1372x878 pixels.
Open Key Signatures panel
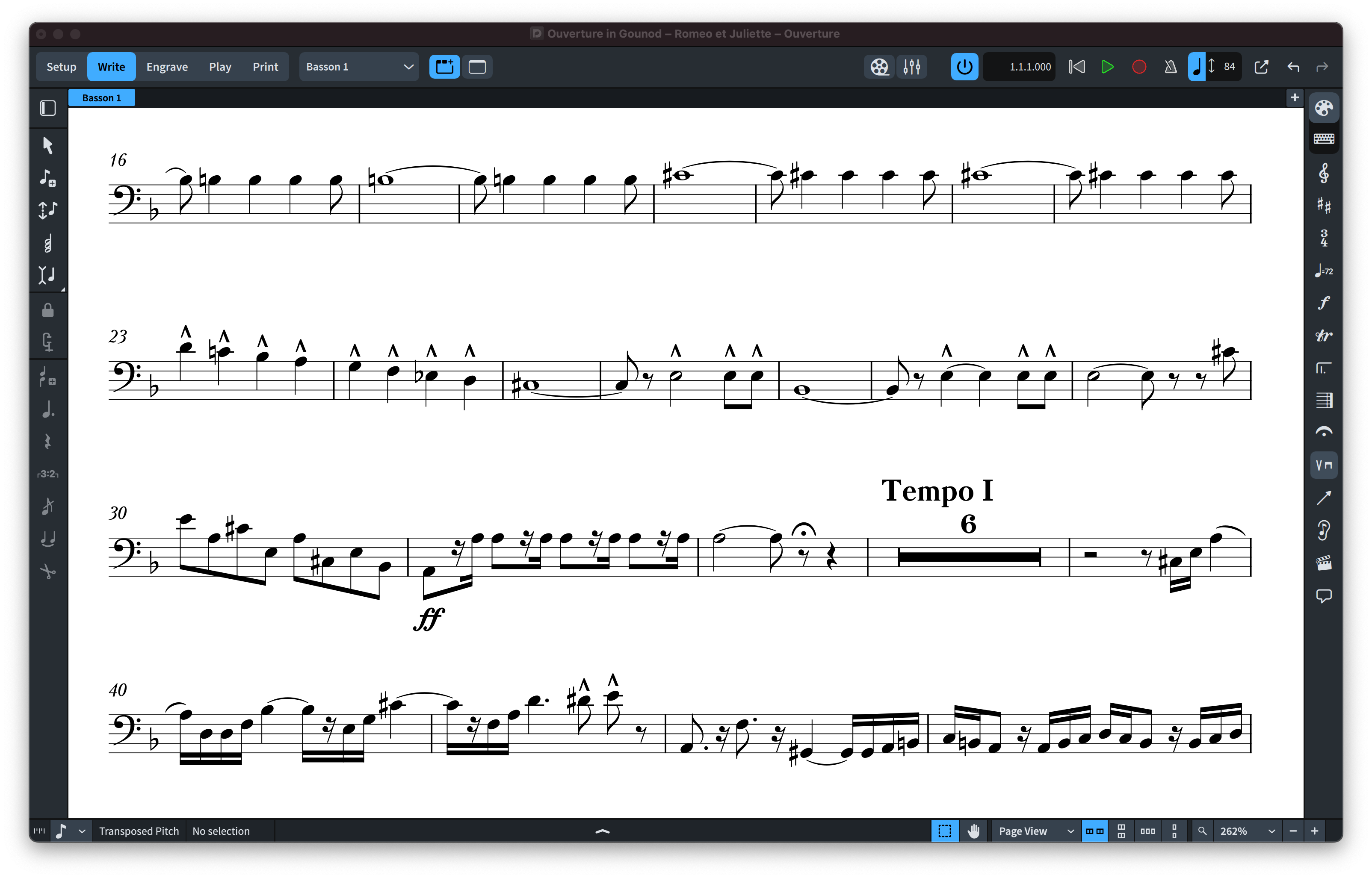point(1324,205)
